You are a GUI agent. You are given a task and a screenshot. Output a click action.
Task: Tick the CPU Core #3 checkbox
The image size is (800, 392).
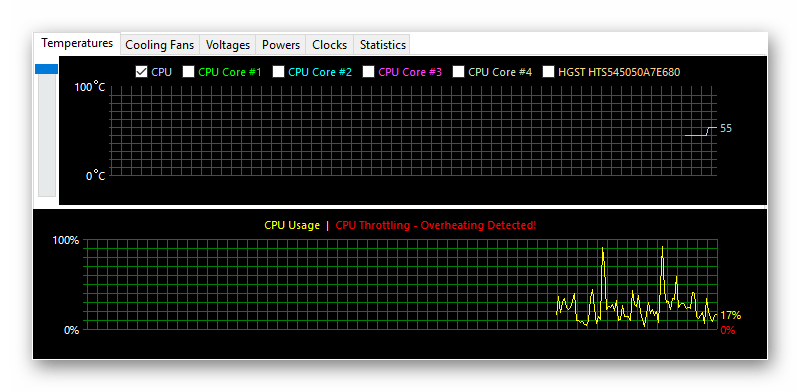pos(368,72)
